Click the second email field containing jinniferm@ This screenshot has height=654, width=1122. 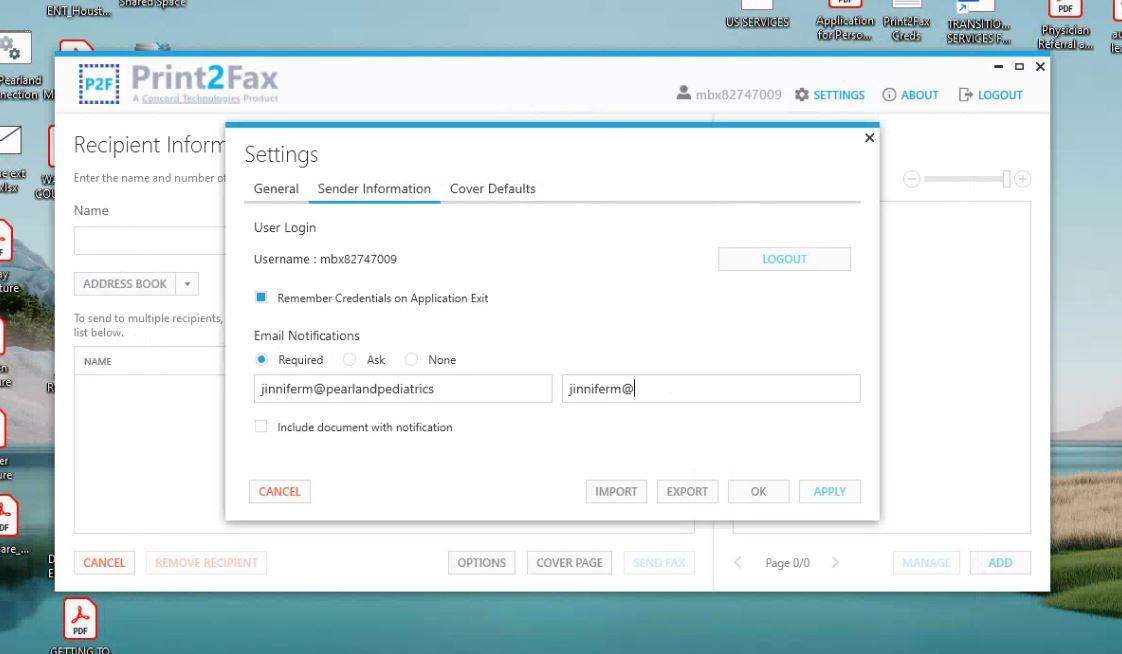pyautogui.click(x=711, y=389)
